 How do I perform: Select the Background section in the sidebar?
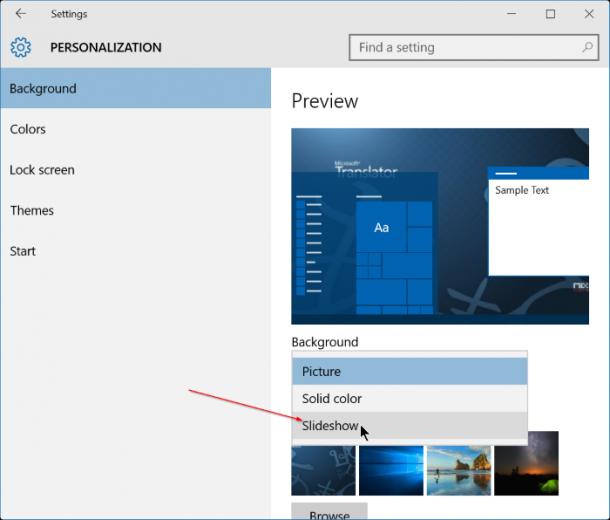click(x=135, y=88)
